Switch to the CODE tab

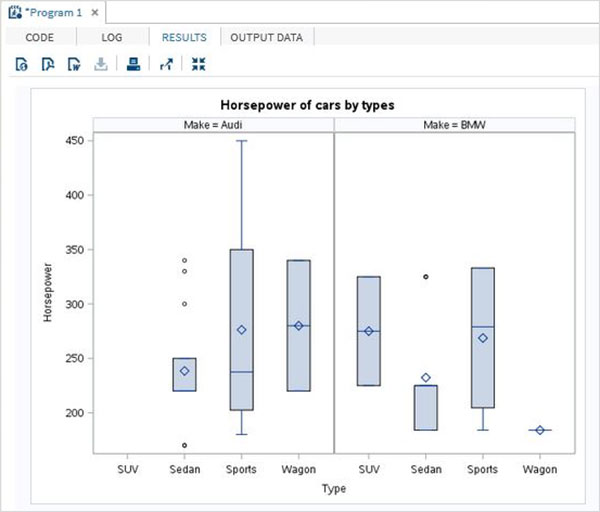pos(39,38)
